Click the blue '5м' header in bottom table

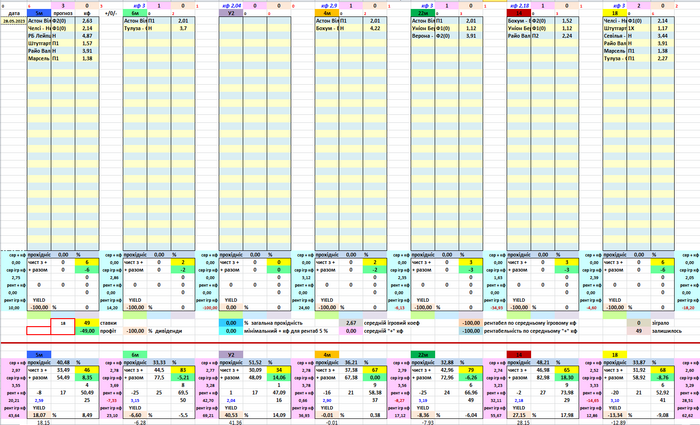(39, 354)
